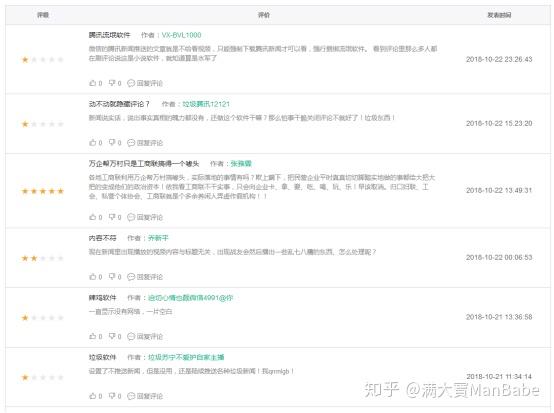
Task: Click timestamp 2018-10-22 00:06:53
Action: click(x=499, y=258)
